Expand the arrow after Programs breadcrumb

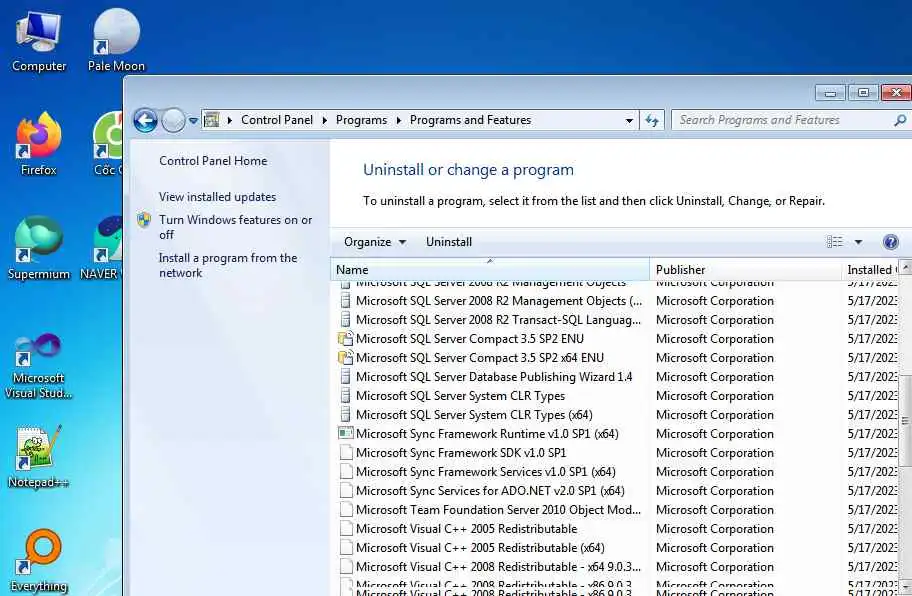(399, 120)
